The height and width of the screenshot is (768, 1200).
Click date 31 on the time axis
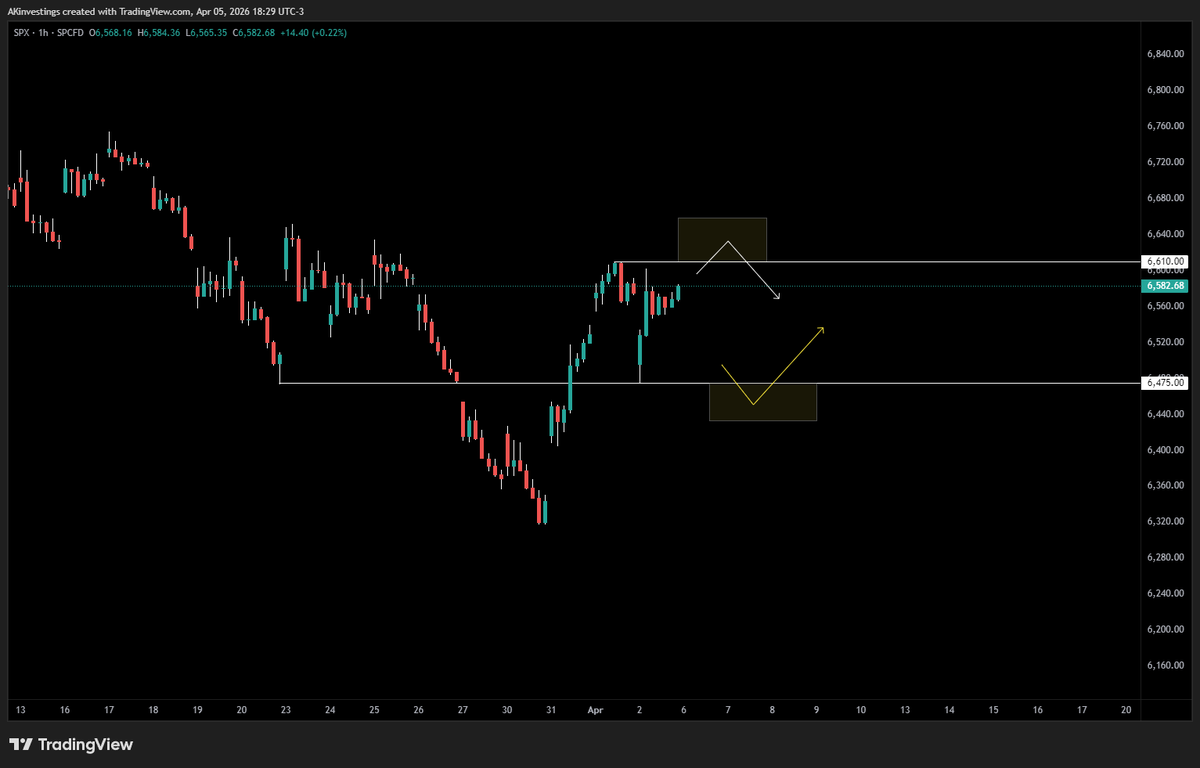551,710
